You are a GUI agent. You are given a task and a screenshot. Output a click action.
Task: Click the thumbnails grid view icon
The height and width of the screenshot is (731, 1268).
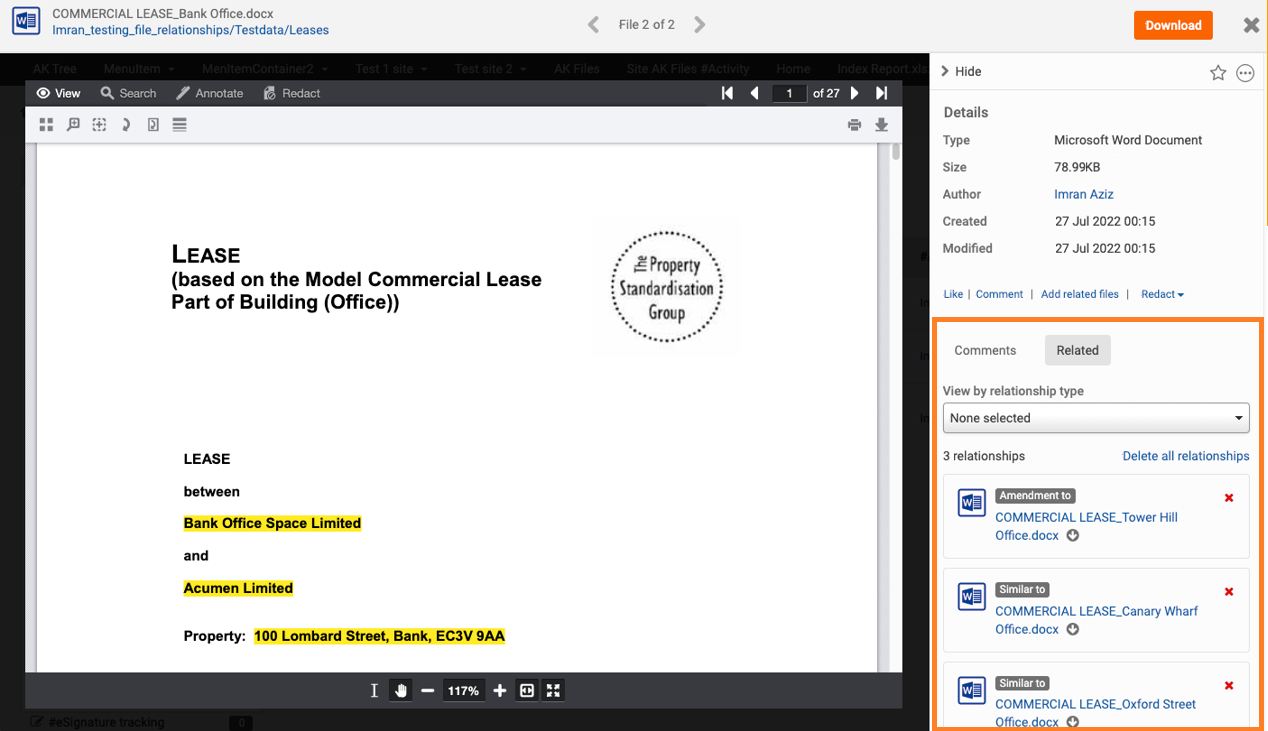46,125
